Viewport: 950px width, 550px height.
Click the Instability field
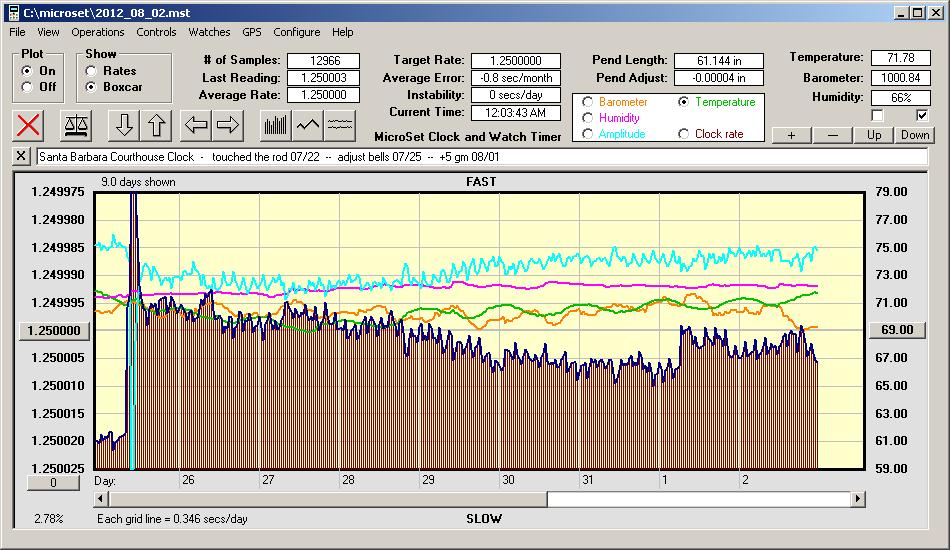pyautogui.click(x=516, y=94)
